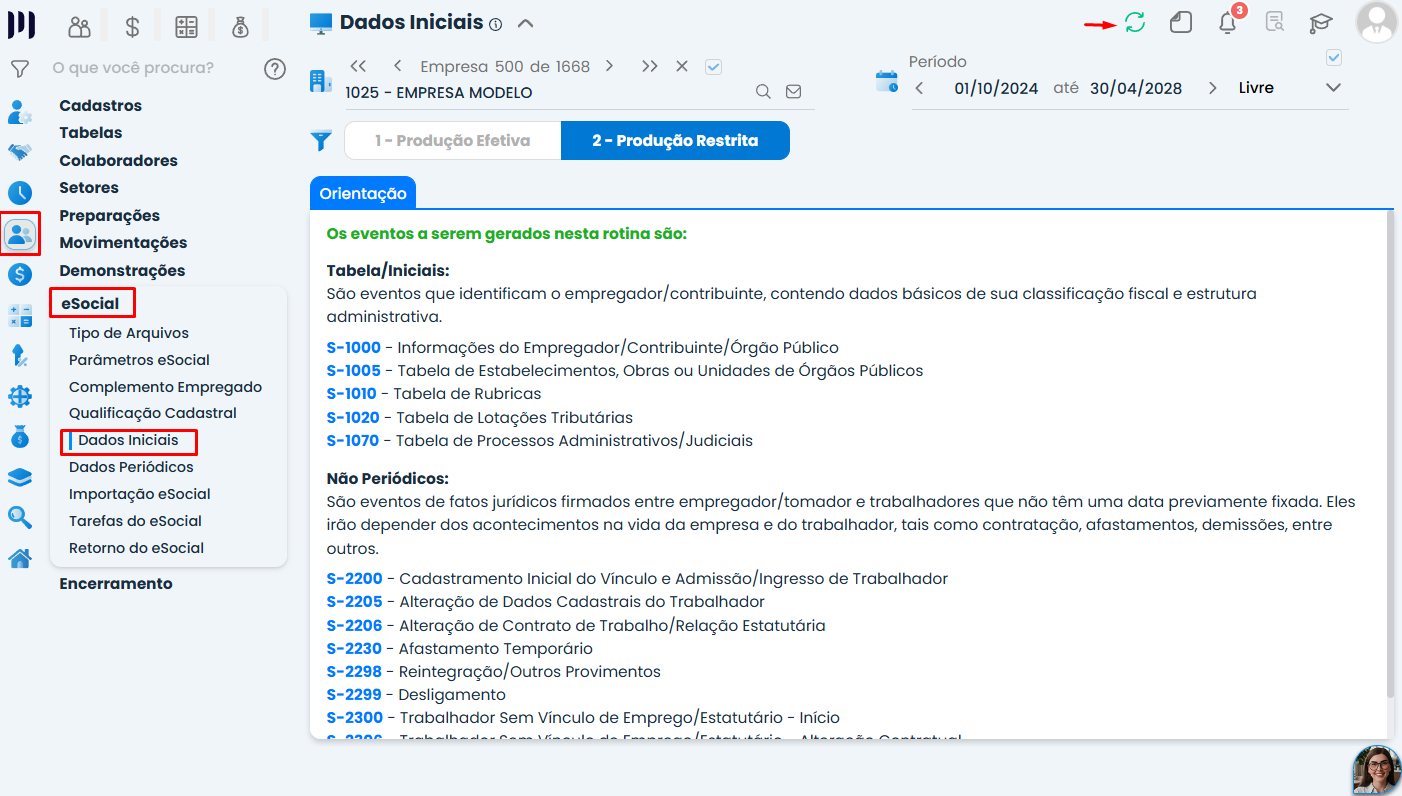The image size is (1402, 796).
Task: Search company using magnifier beside EMPRESA MODELO
Action: tap(763, 92)
